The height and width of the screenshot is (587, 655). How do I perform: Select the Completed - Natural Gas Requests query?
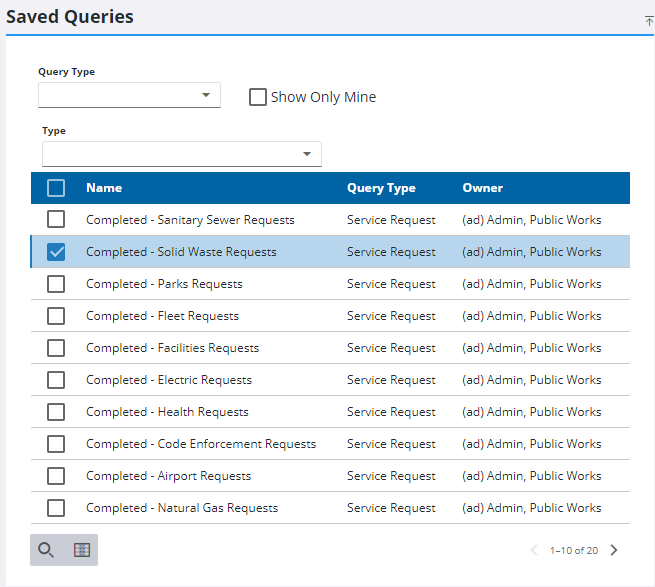182,508
